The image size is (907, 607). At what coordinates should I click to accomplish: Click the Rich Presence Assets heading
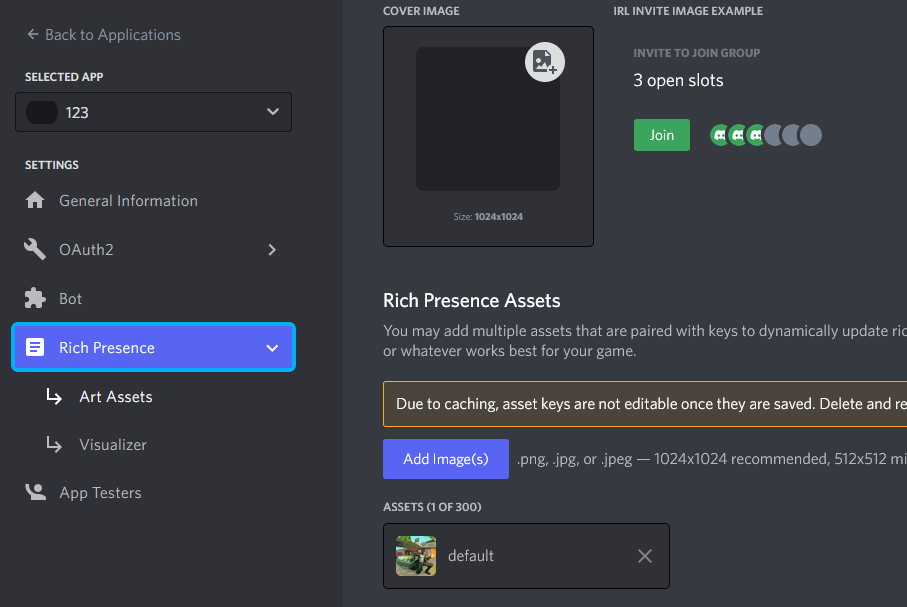click(471, 300)
